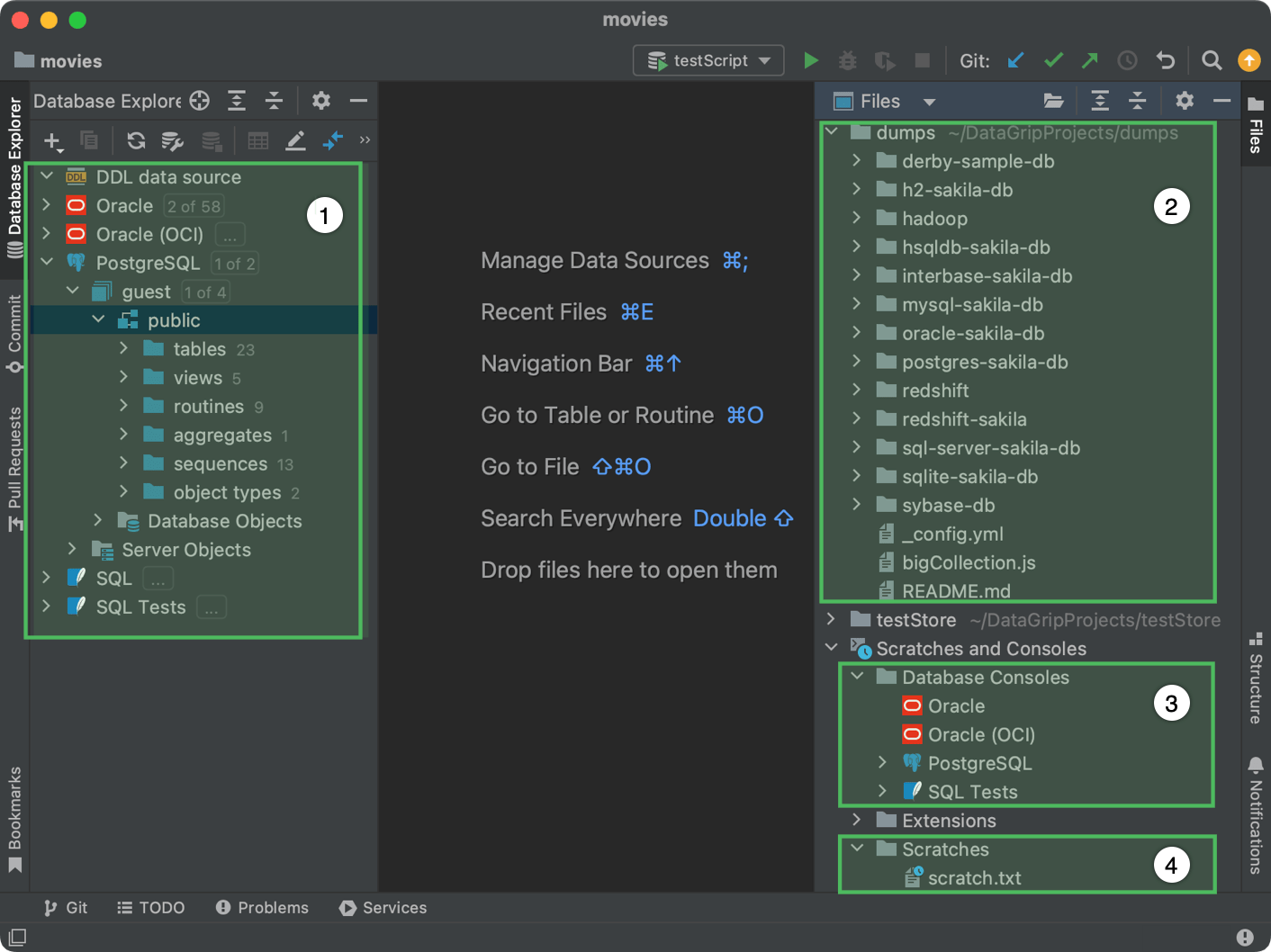The width and height of the screenshot is (1271, 952).
Task: Click the Rollback undo arrow icon
Action: click(x=1166, y=60)
